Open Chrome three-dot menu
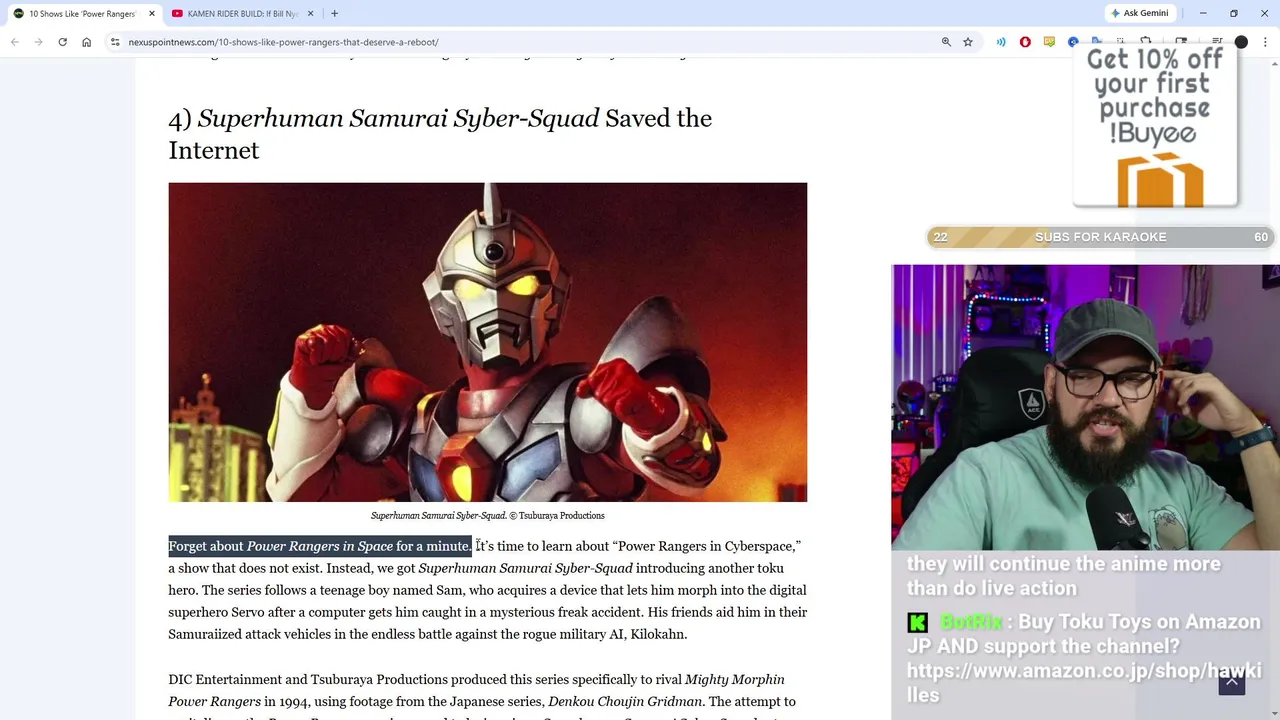1280x720 pixels. [x=1265, y=42]
